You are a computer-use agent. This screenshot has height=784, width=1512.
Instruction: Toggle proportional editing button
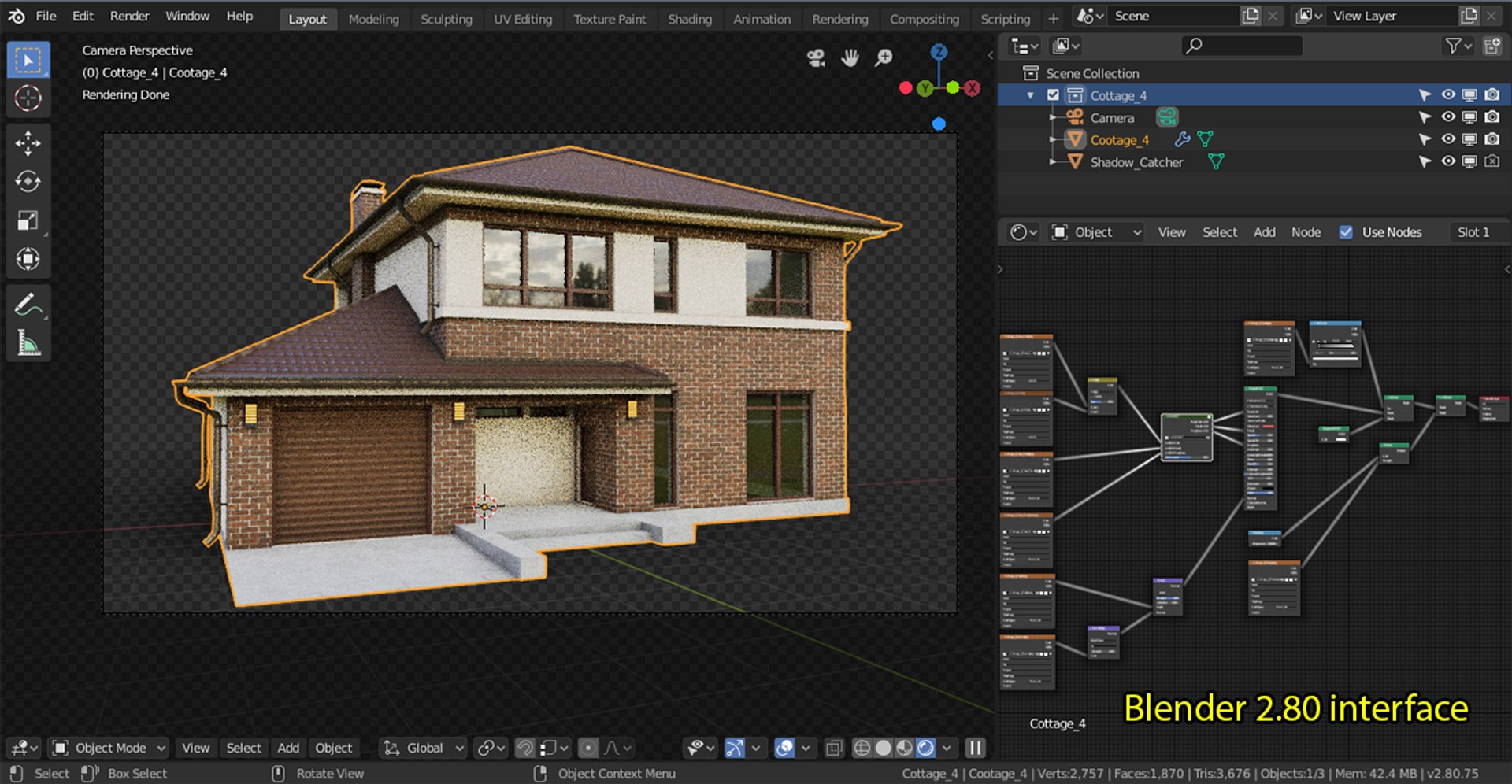pos(587,748)
